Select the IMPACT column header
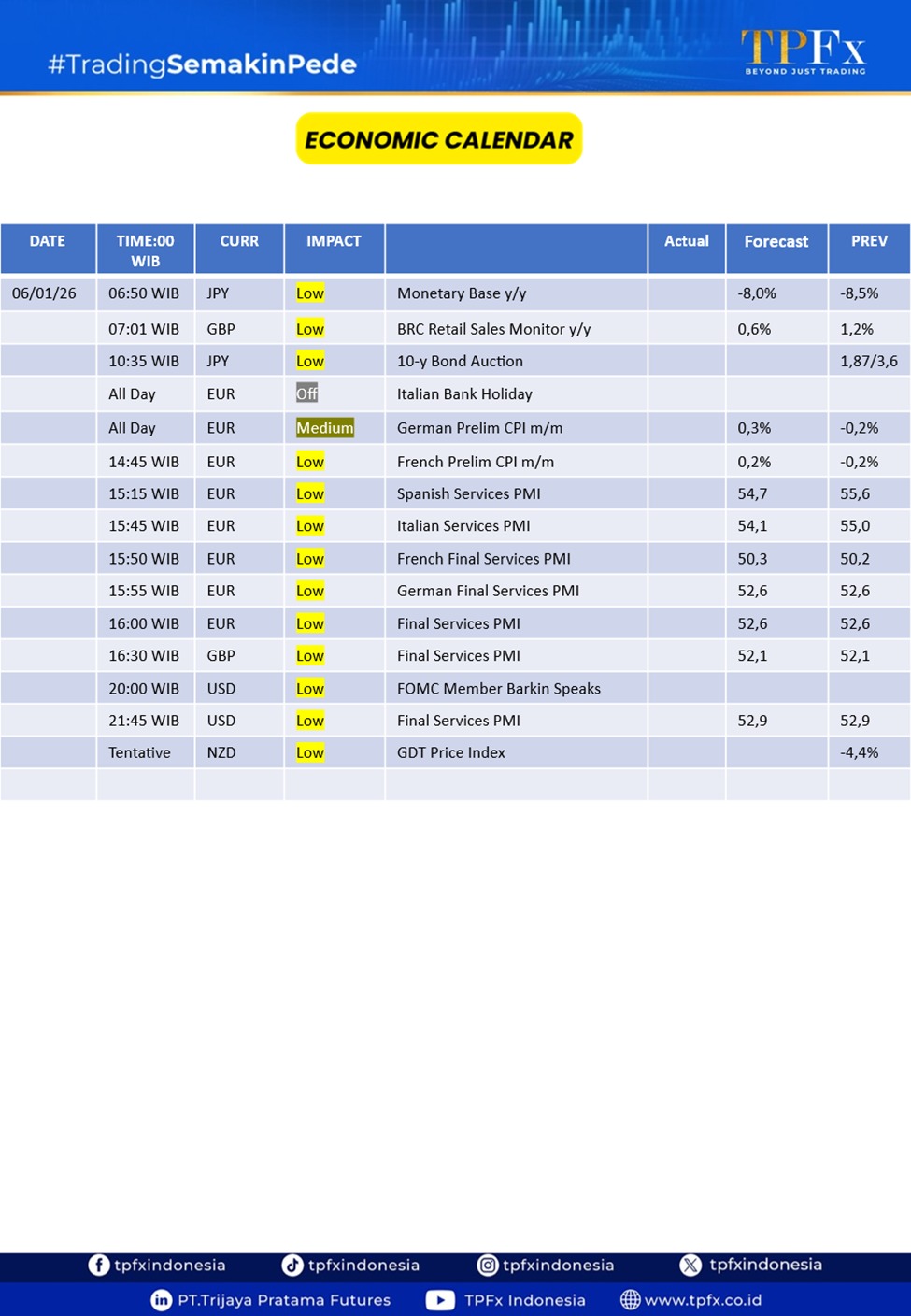Viewport: 911px width, 1316px height. 334,241
